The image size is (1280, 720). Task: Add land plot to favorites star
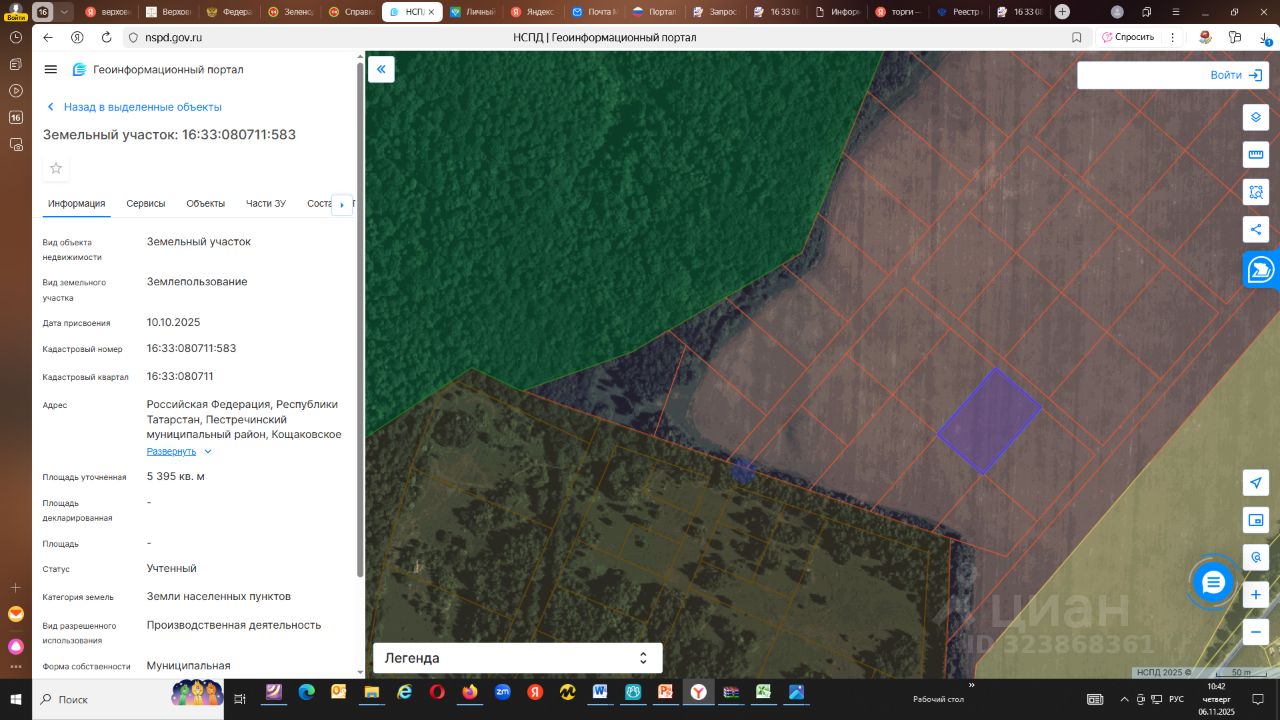tap(56, 168)
